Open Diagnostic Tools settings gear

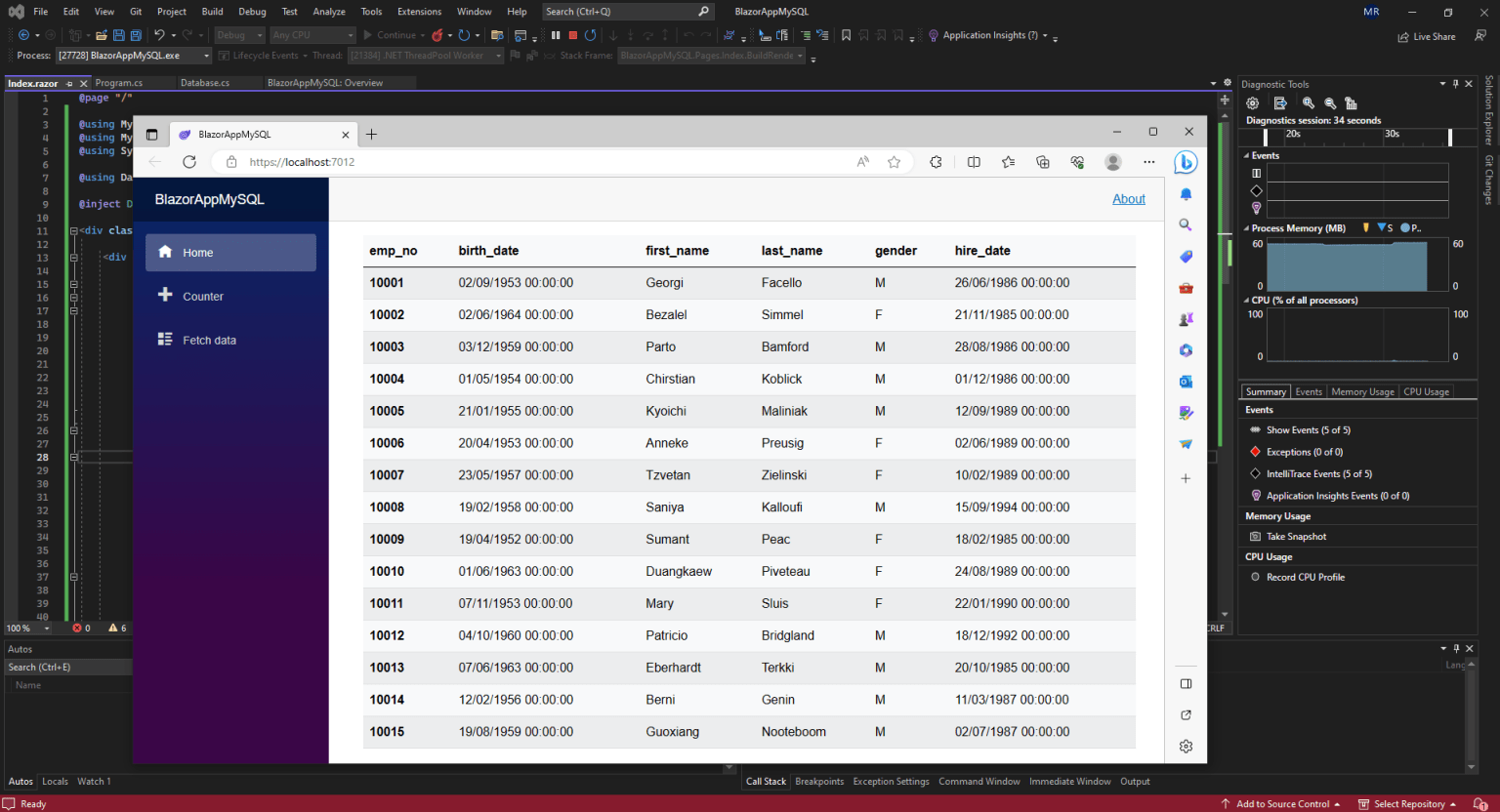[x=1253, y=103]
